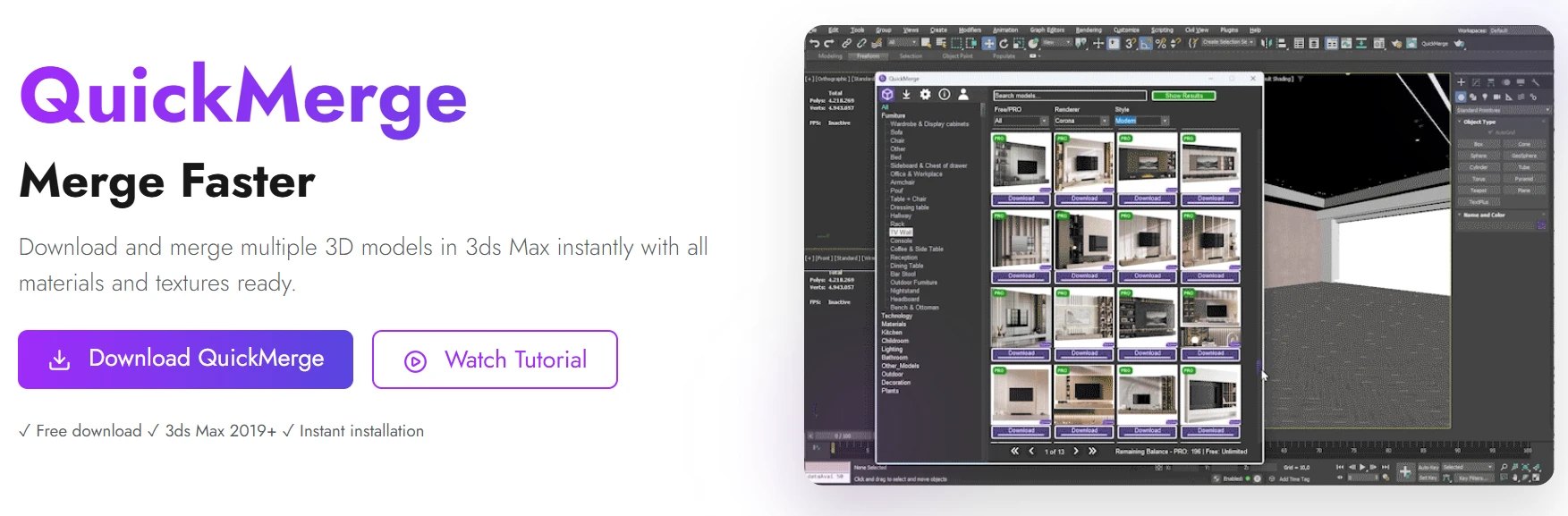
Task: Open the QuickMerge downloads arrow icon
Action: click(906, 94)
